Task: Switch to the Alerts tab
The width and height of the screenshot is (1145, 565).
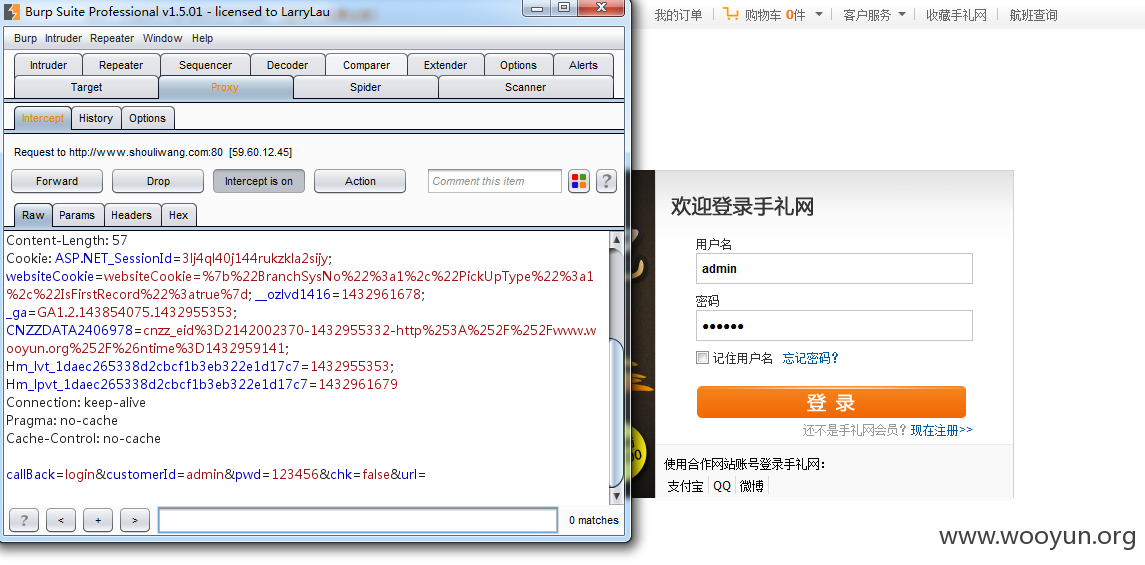Action: (583, 65)
